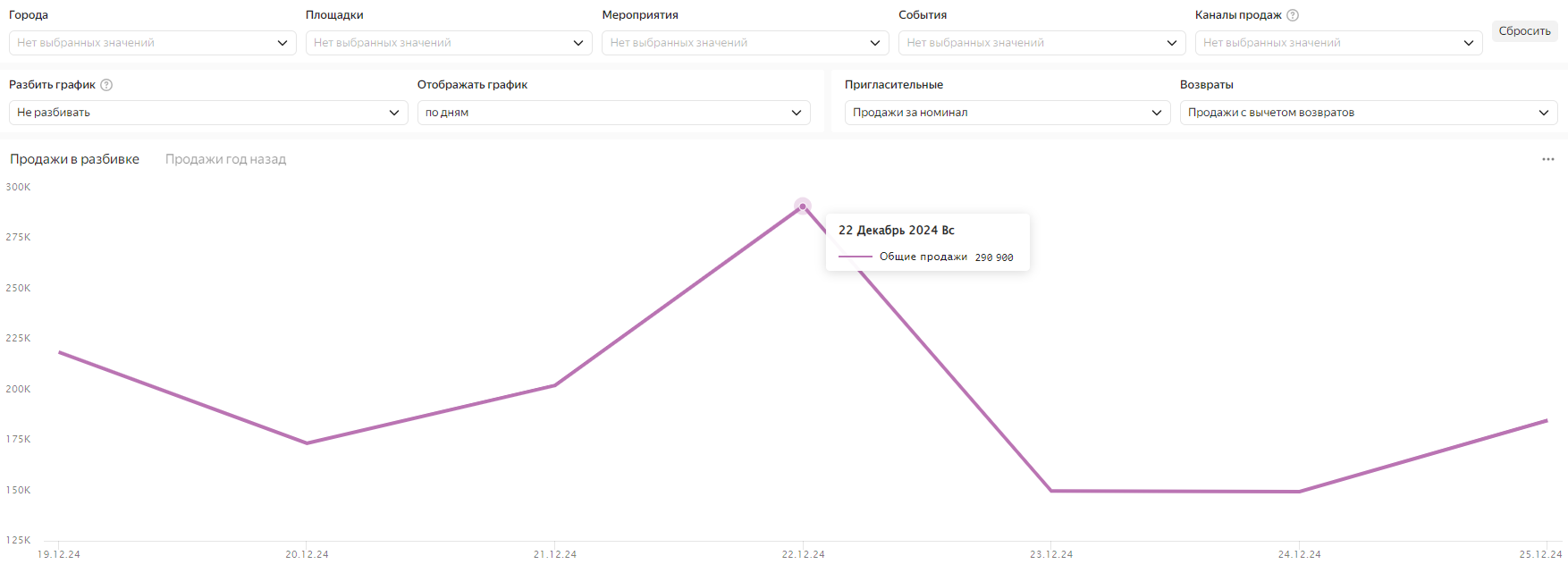Open the Каналы продаж filter dropdown
Screen dimensions: 1568x573
coord(1338,43)
